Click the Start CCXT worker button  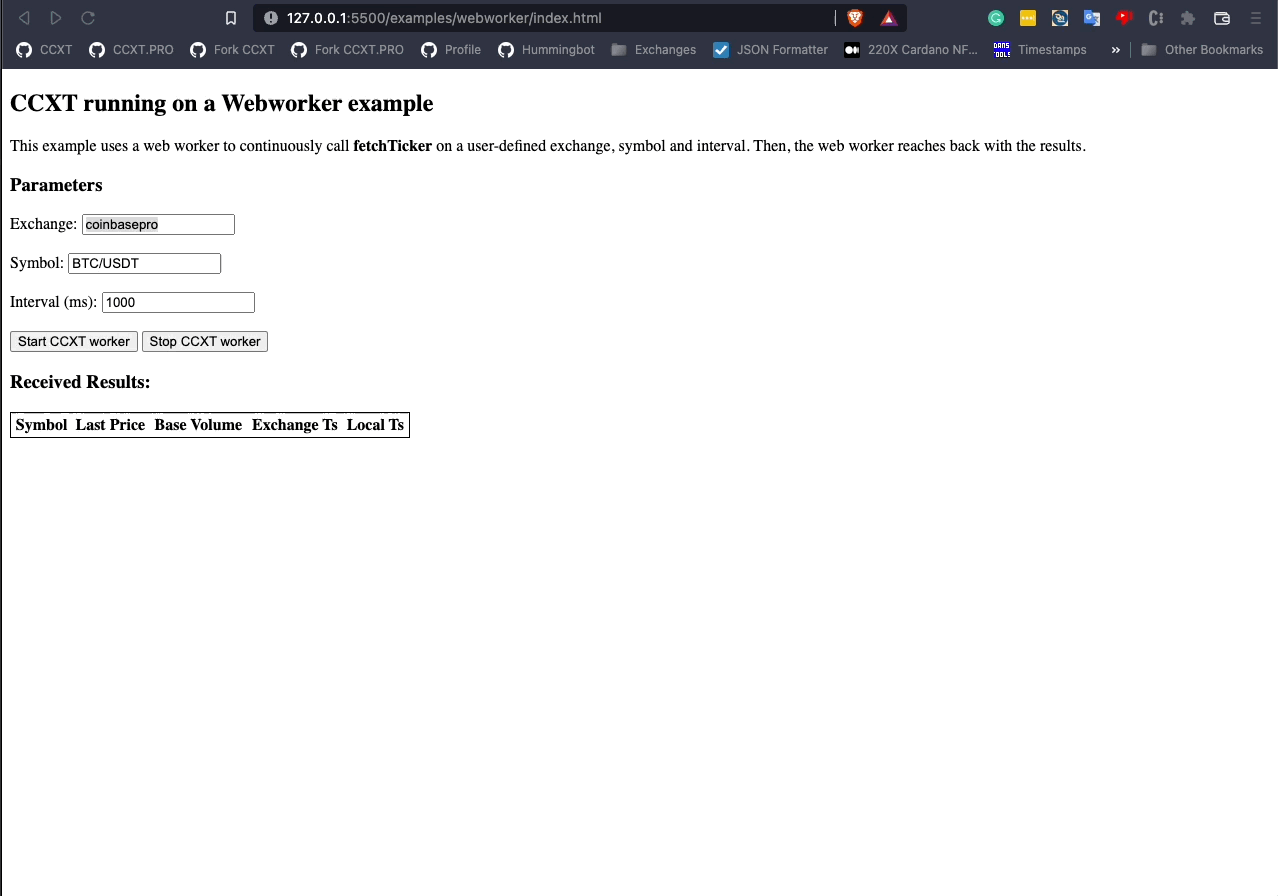73,341
